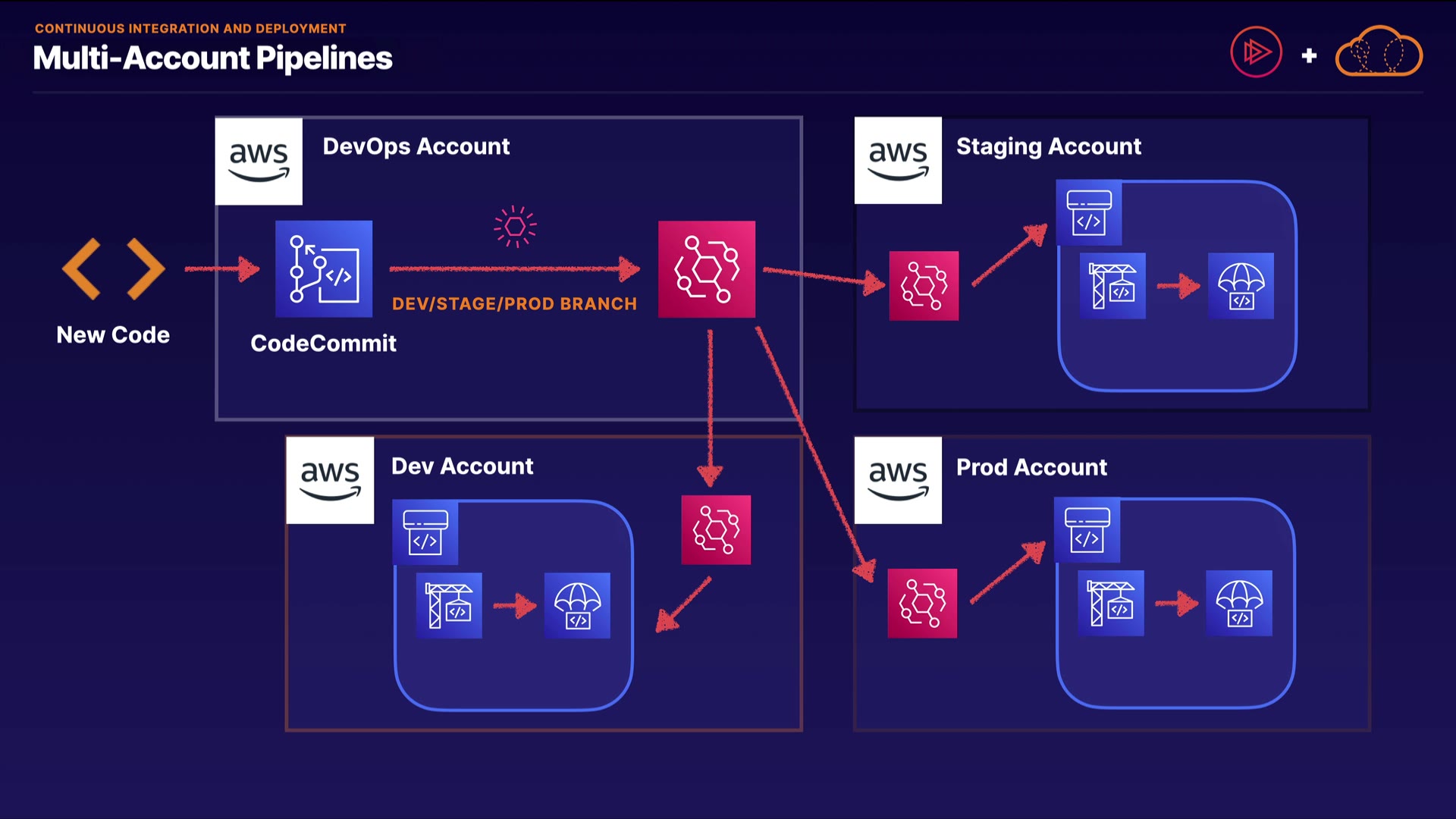Viewport: 1456px width, 819px height.
Task: Click the AWS logo of Prod Account
Action: coord(898,480)
